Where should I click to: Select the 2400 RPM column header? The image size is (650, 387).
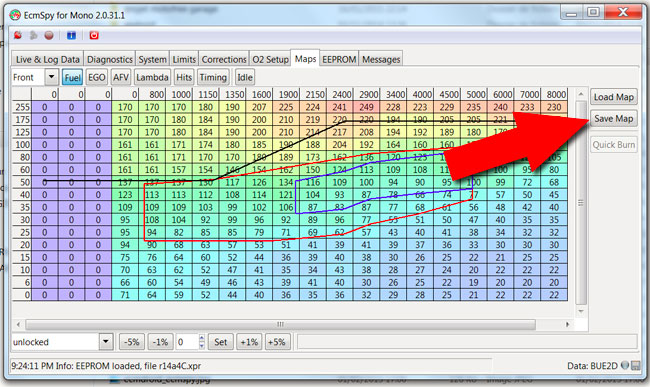pyautogui.click(x=340, y=94)
